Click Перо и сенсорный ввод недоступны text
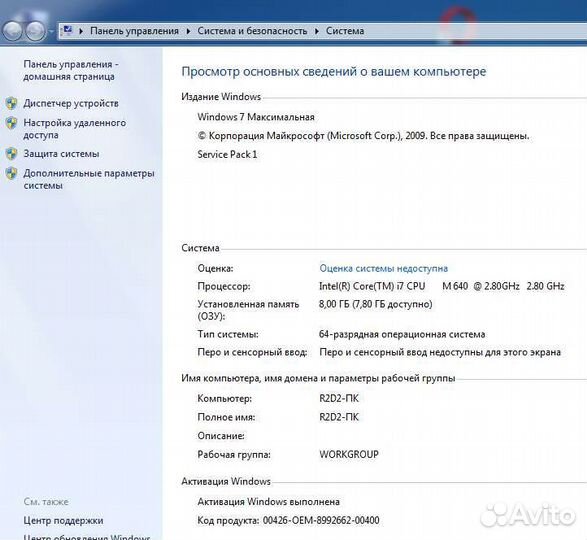Viewport: 587px width, 540px height. 440,352
